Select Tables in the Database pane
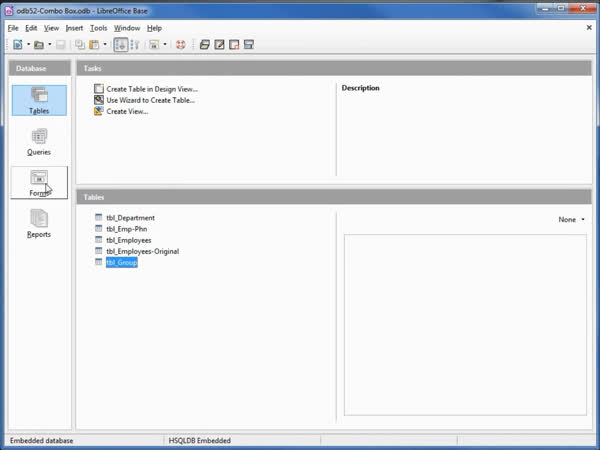 point(39,100)
